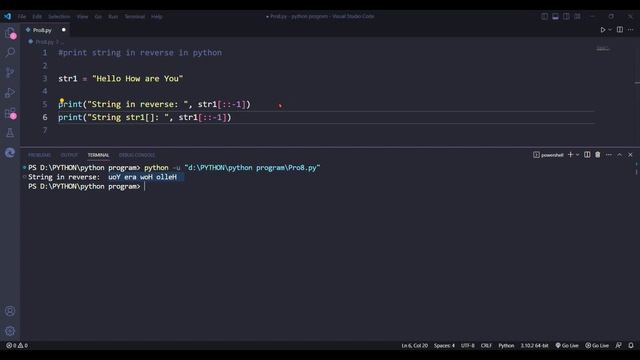Open the Run and Debug view
Viewport: 640px width, 360px height.
pos(10,93)
